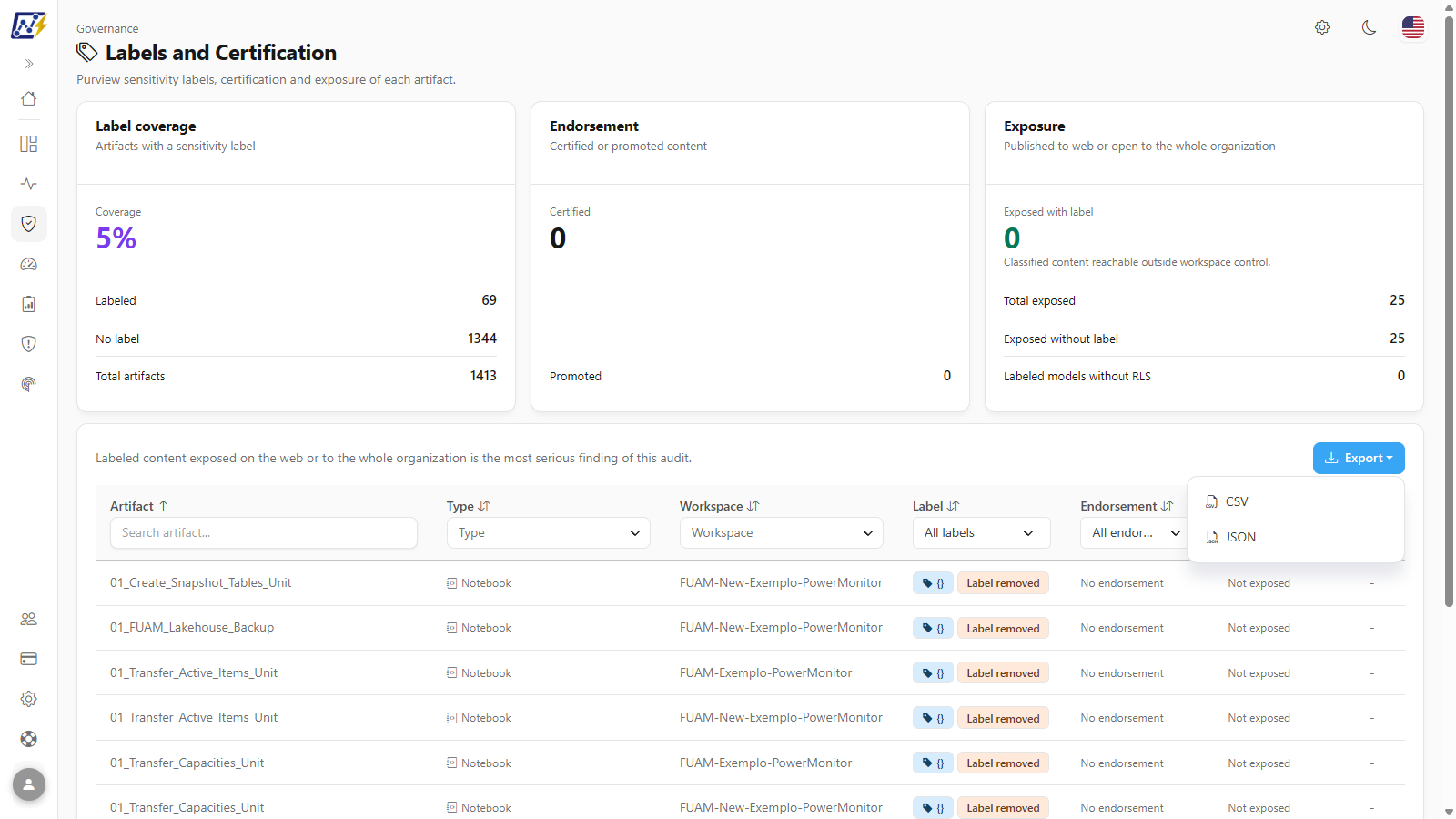Change language via the US flag icon
This screenshot has width=1456, height=819.
pyautogui.click(x=1413, y=27)
